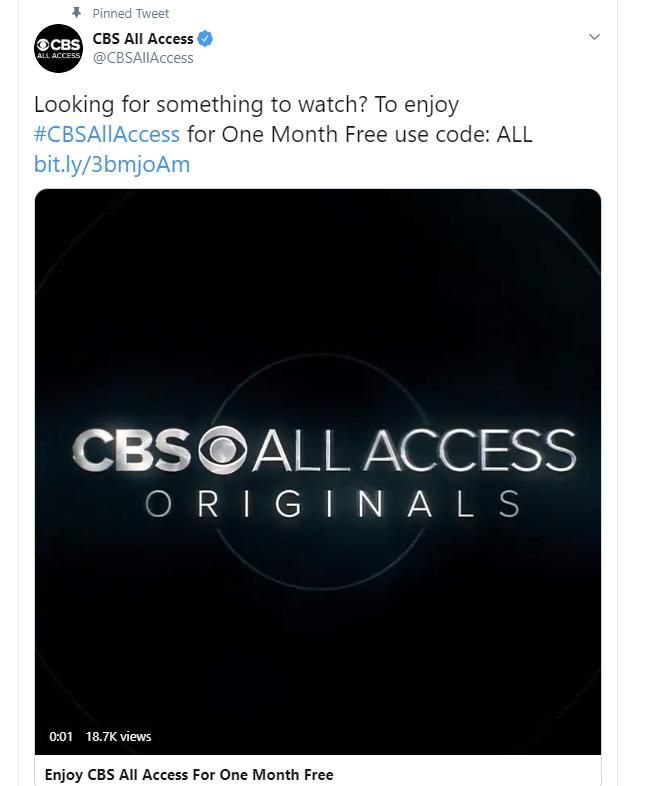
Task: Click the pin icon beside Pinned Tweet
Action: [x=76, y=13]
